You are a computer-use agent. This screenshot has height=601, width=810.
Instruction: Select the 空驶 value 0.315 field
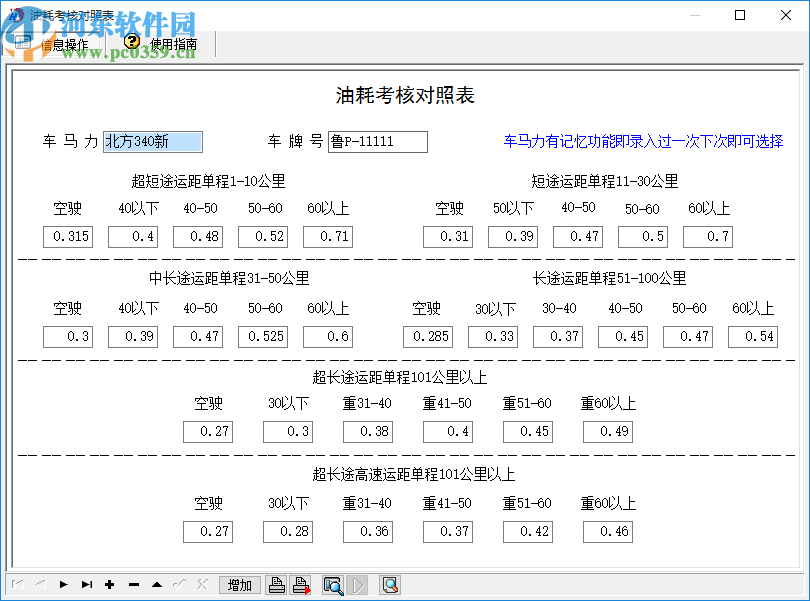[67, 237]
